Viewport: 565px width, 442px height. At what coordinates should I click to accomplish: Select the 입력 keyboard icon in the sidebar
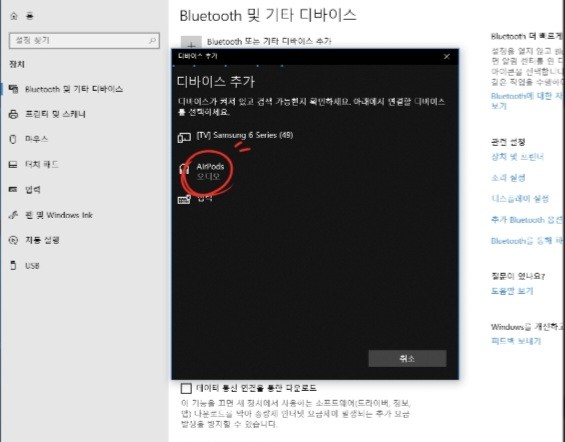[x=13, y=189]
